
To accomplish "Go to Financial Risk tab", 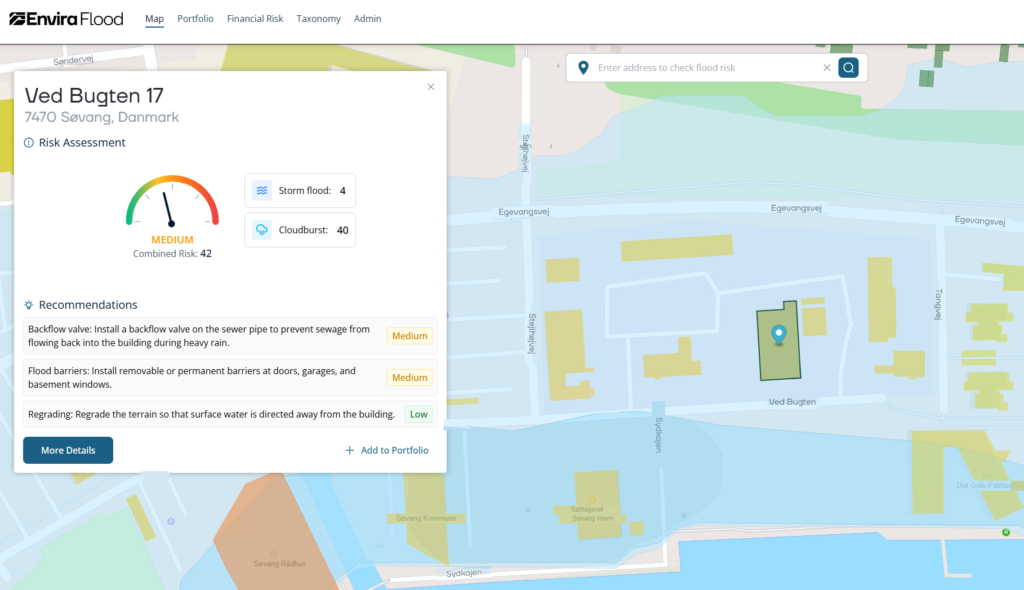I will point(255,19).
